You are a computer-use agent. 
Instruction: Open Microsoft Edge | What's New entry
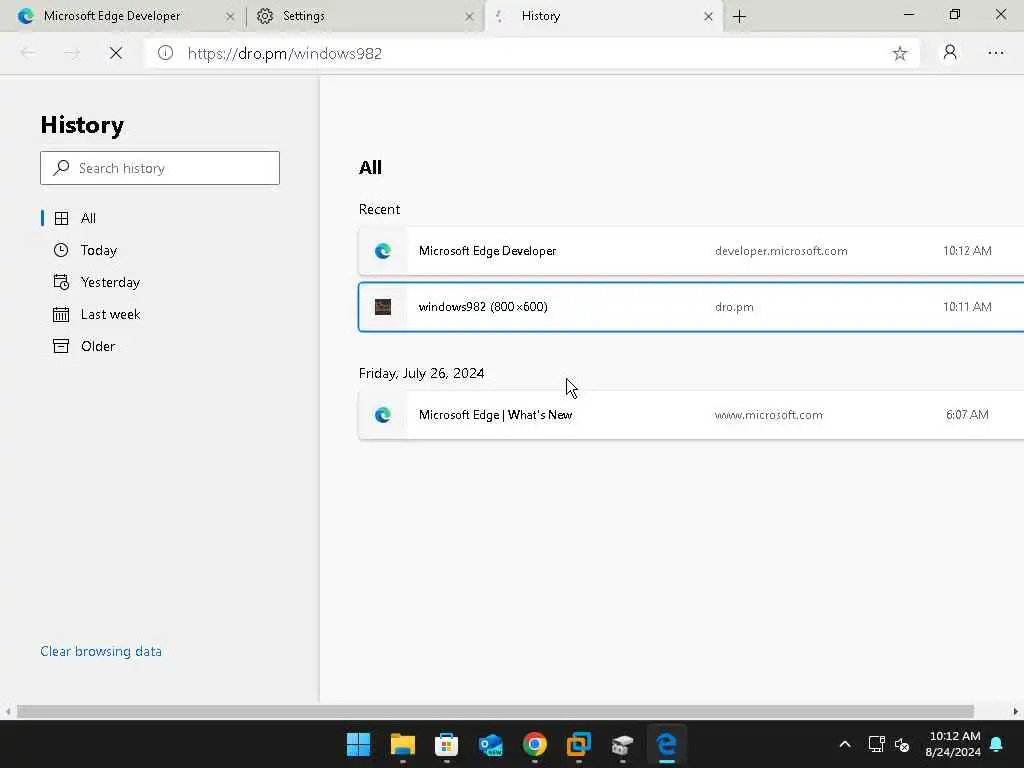tap(691, 415)
